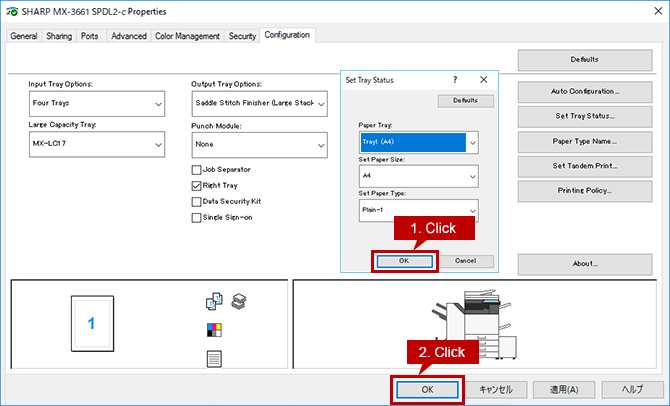
Task: Open the Set Paper Size dropdown
Action: pyautogui.click(x=419, y=176)
